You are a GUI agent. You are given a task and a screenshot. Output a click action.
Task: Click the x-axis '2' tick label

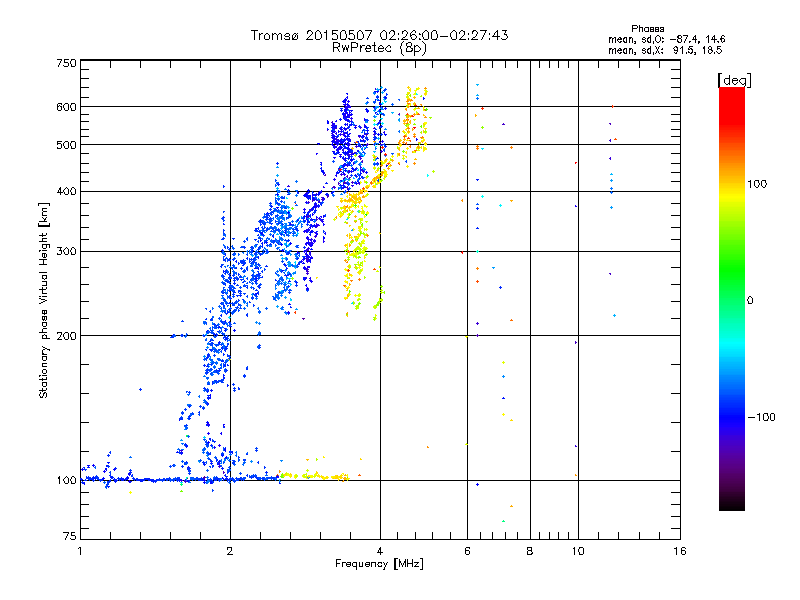point(230,551)
